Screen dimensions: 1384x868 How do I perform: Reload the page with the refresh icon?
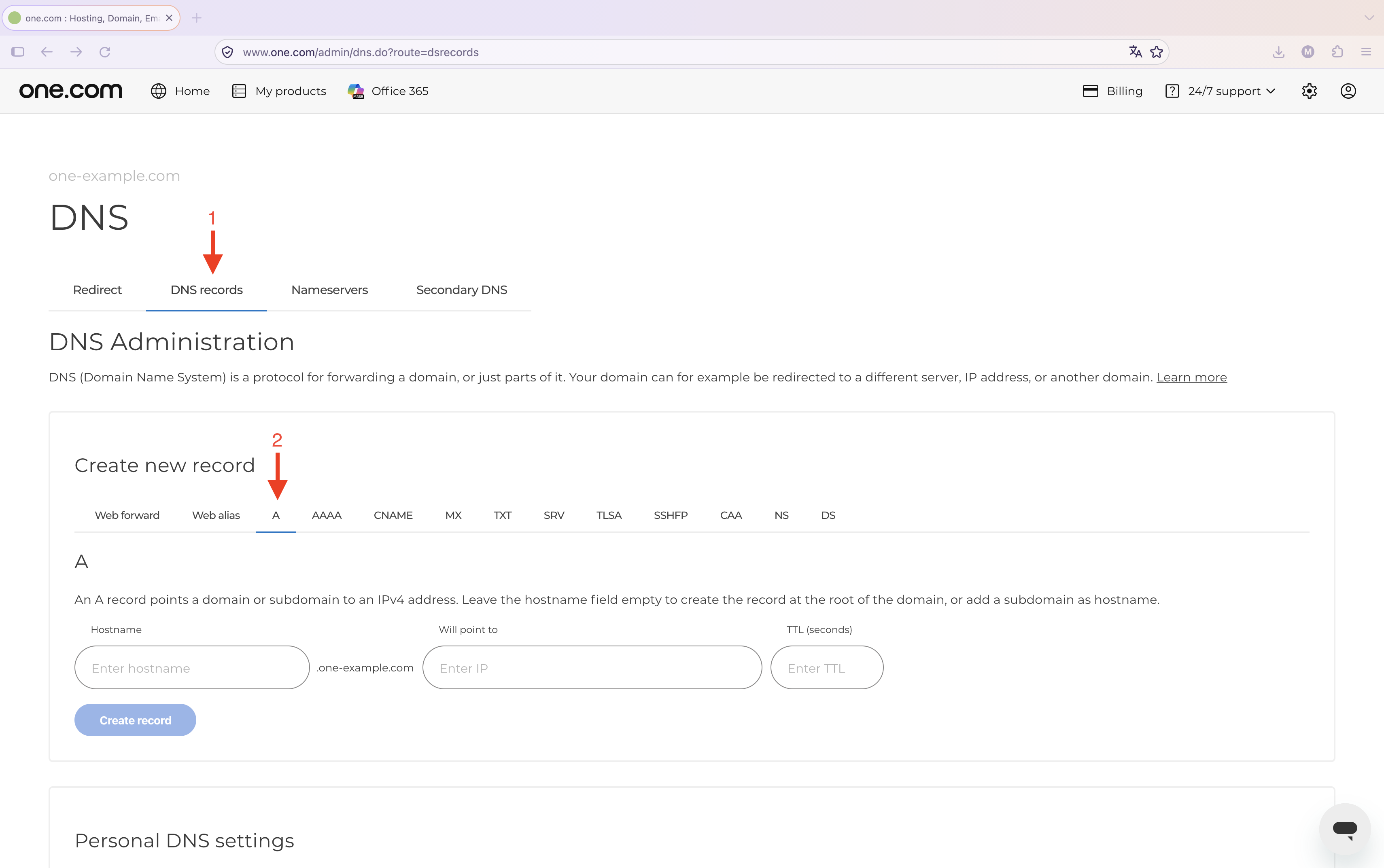click(x=104, y=52)
